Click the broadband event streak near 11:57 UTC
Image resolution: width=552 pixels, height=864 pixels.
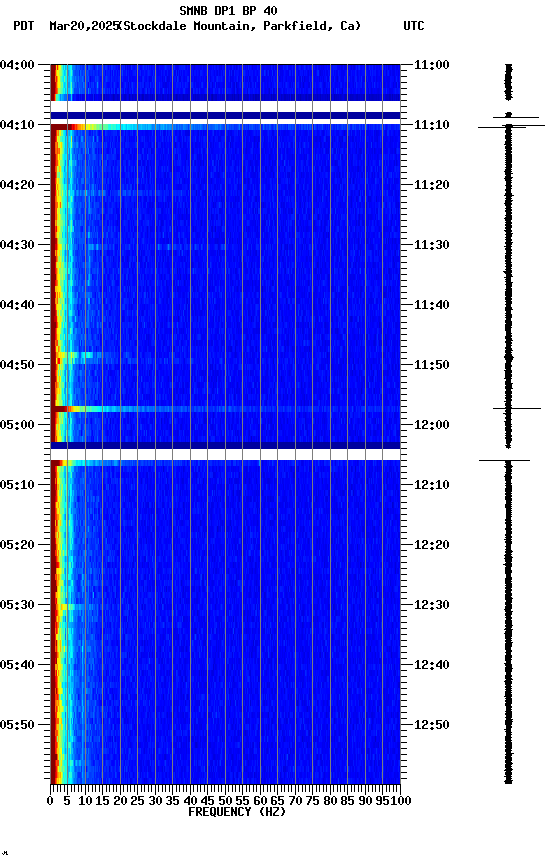(x=225, y=409)
